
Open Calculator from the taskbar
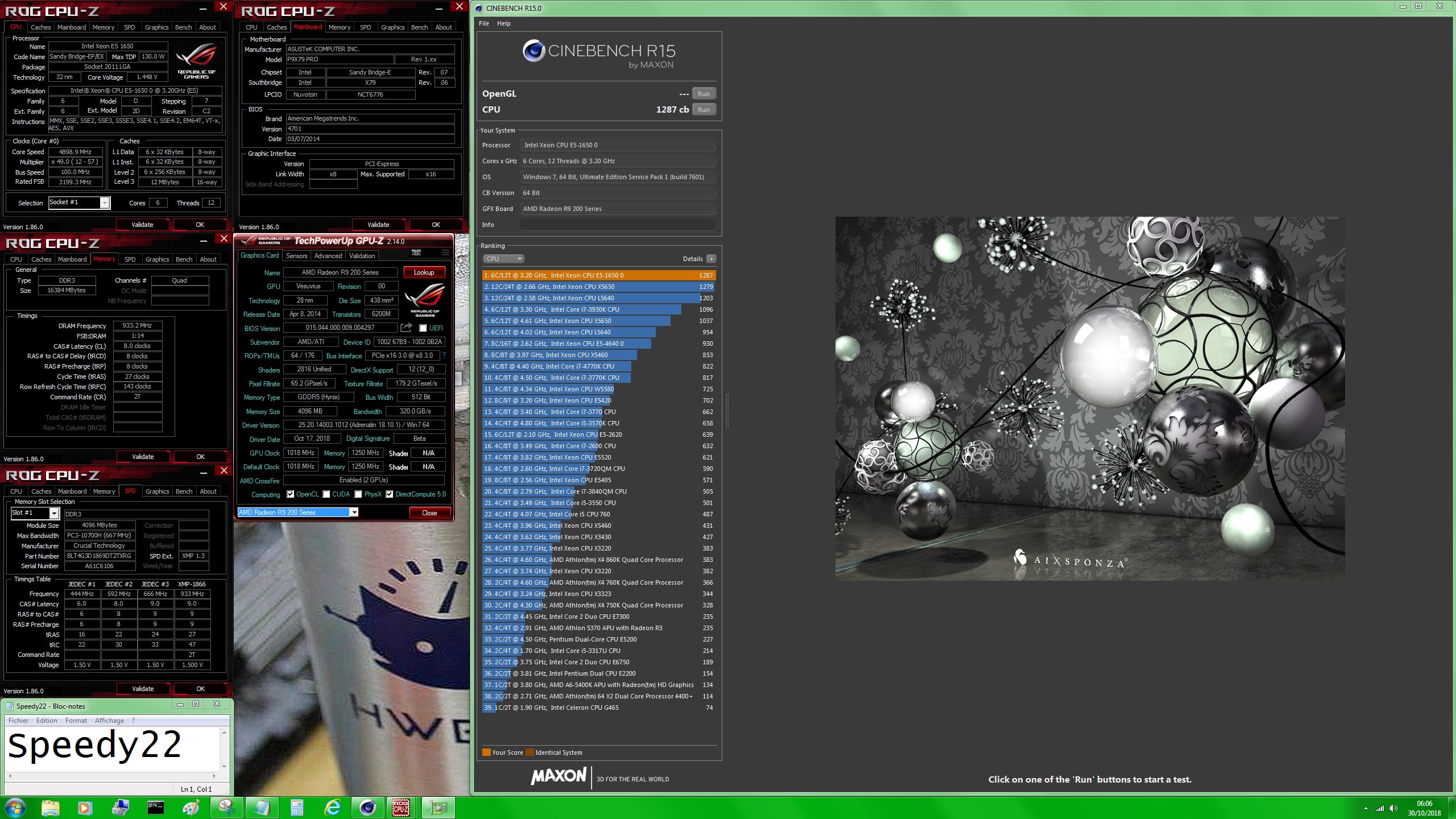(297, 808)
